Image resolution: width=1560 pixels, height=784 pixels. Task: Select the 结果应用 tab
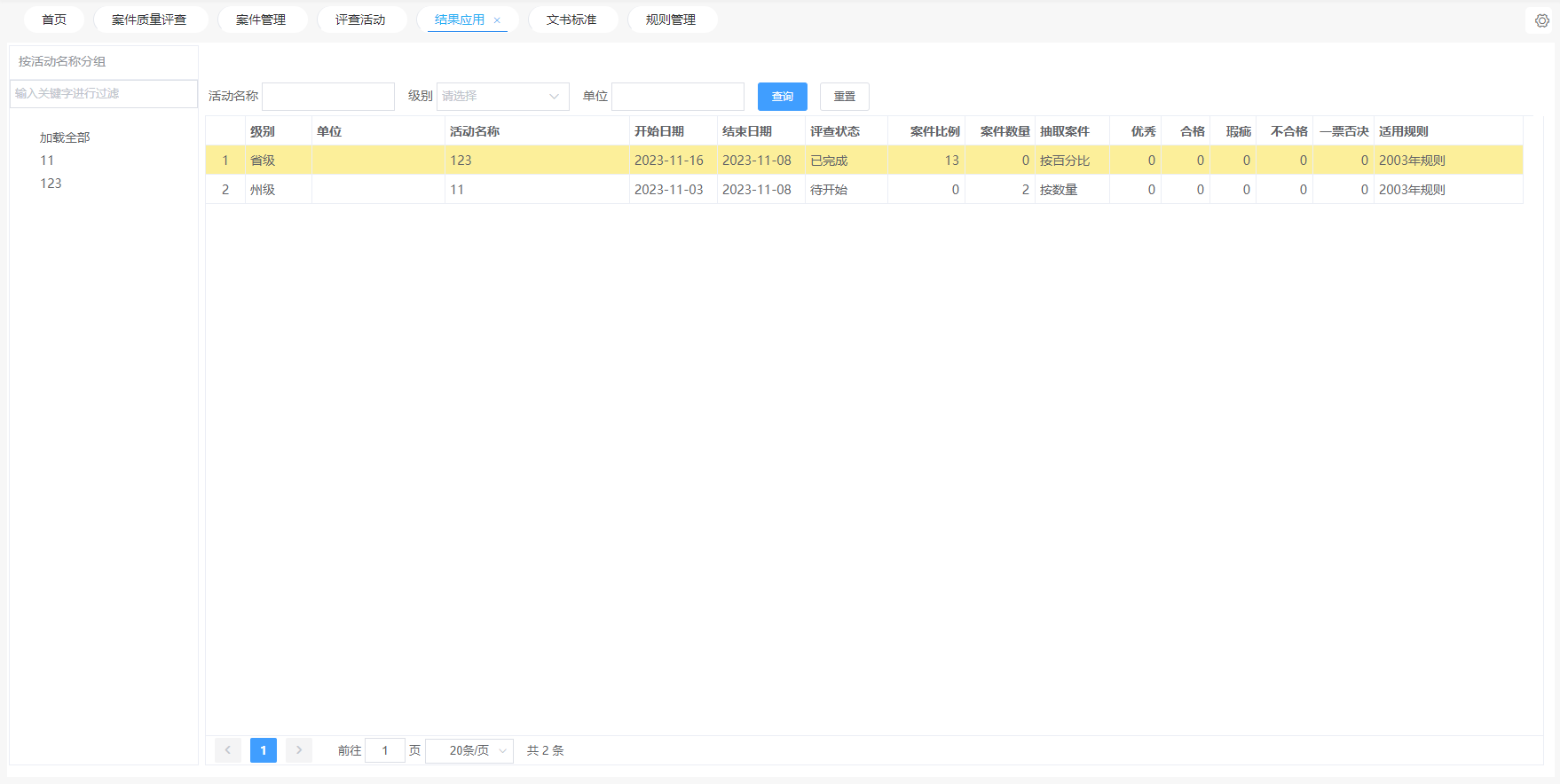(x=460, y=20)
